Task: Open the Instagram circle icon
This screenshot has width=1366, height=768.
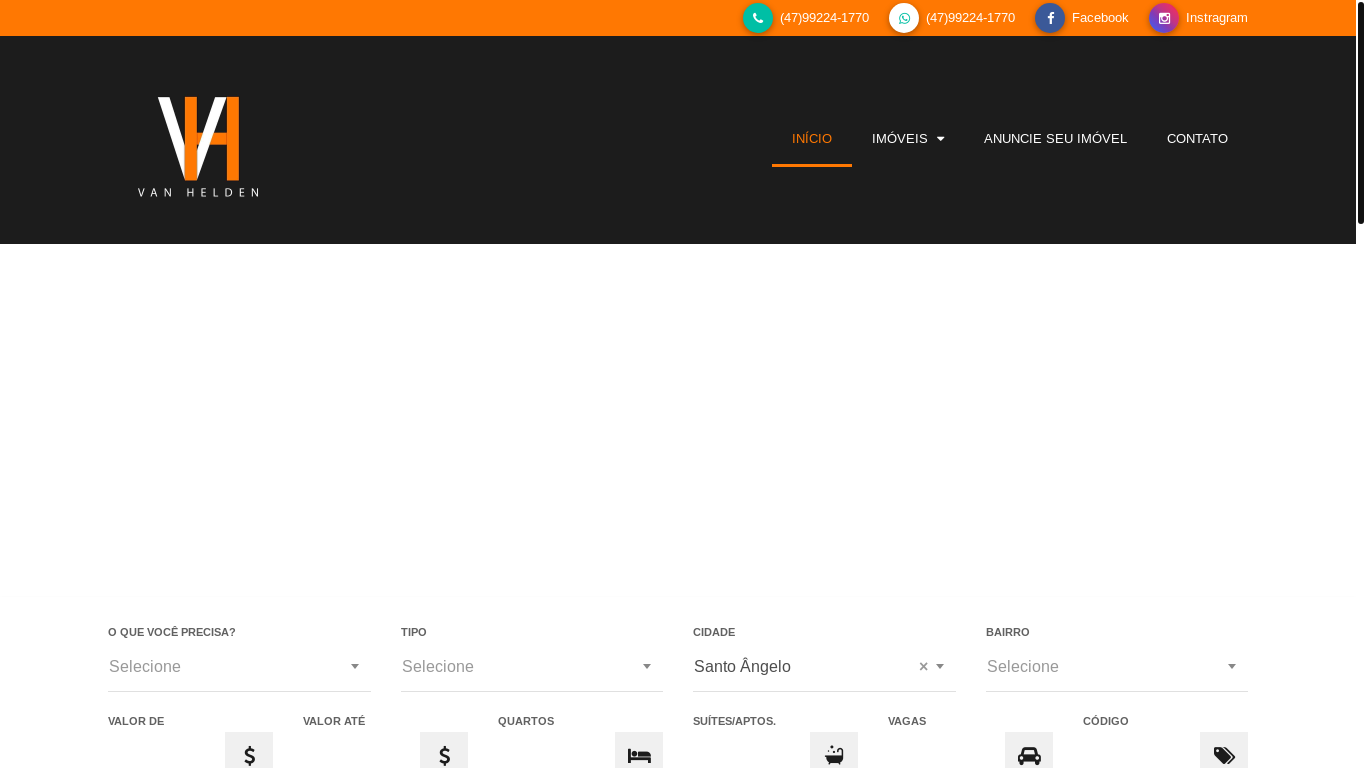Action: click(x=1164, y=18)
